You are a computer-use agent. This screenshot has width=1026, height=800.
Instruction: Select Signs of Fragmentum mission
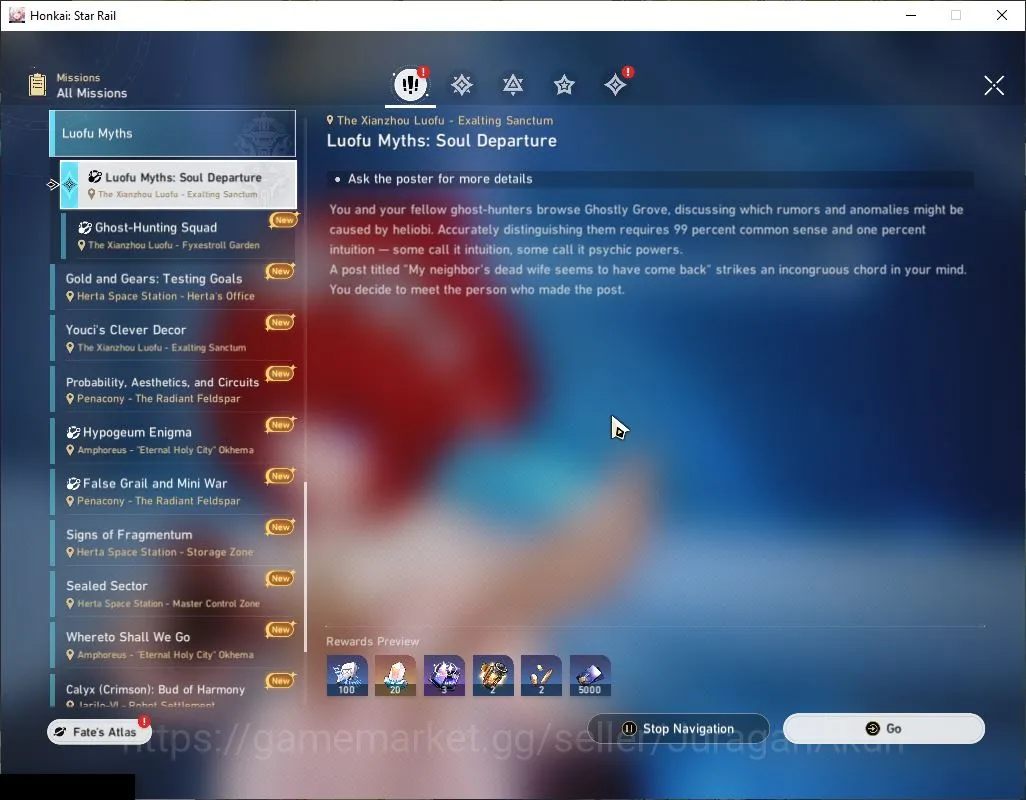point(173,542)
